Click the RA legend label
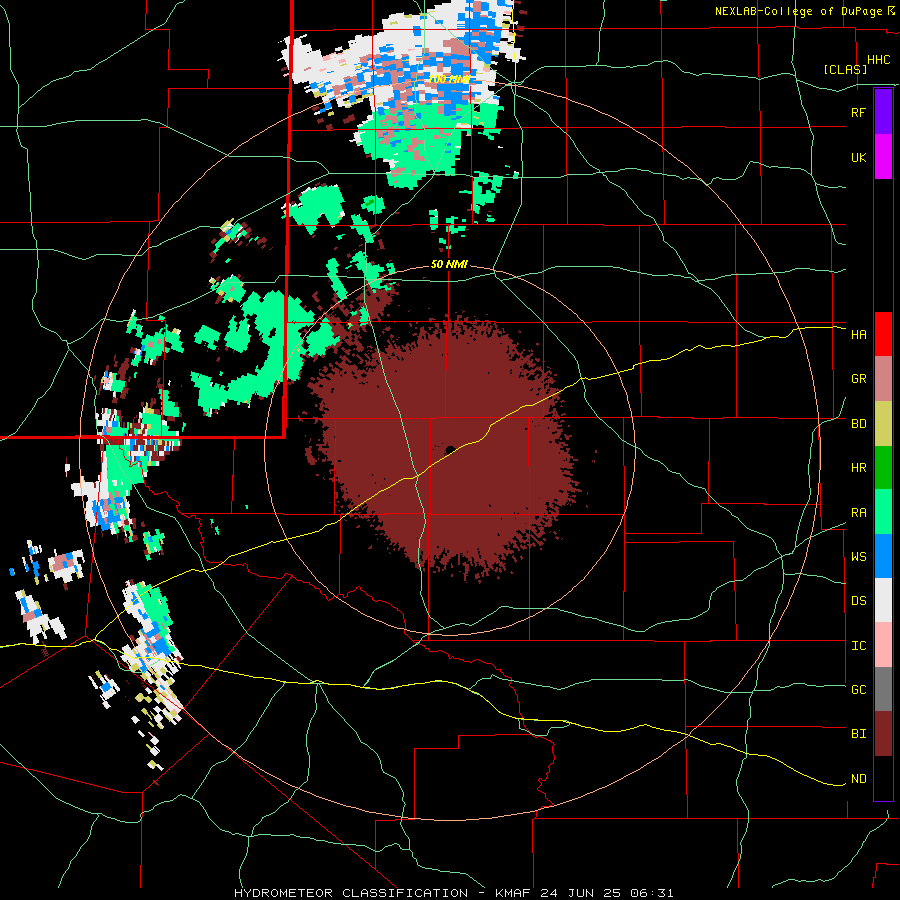Viewport: 900px width, 900px height. click(858, 513)
